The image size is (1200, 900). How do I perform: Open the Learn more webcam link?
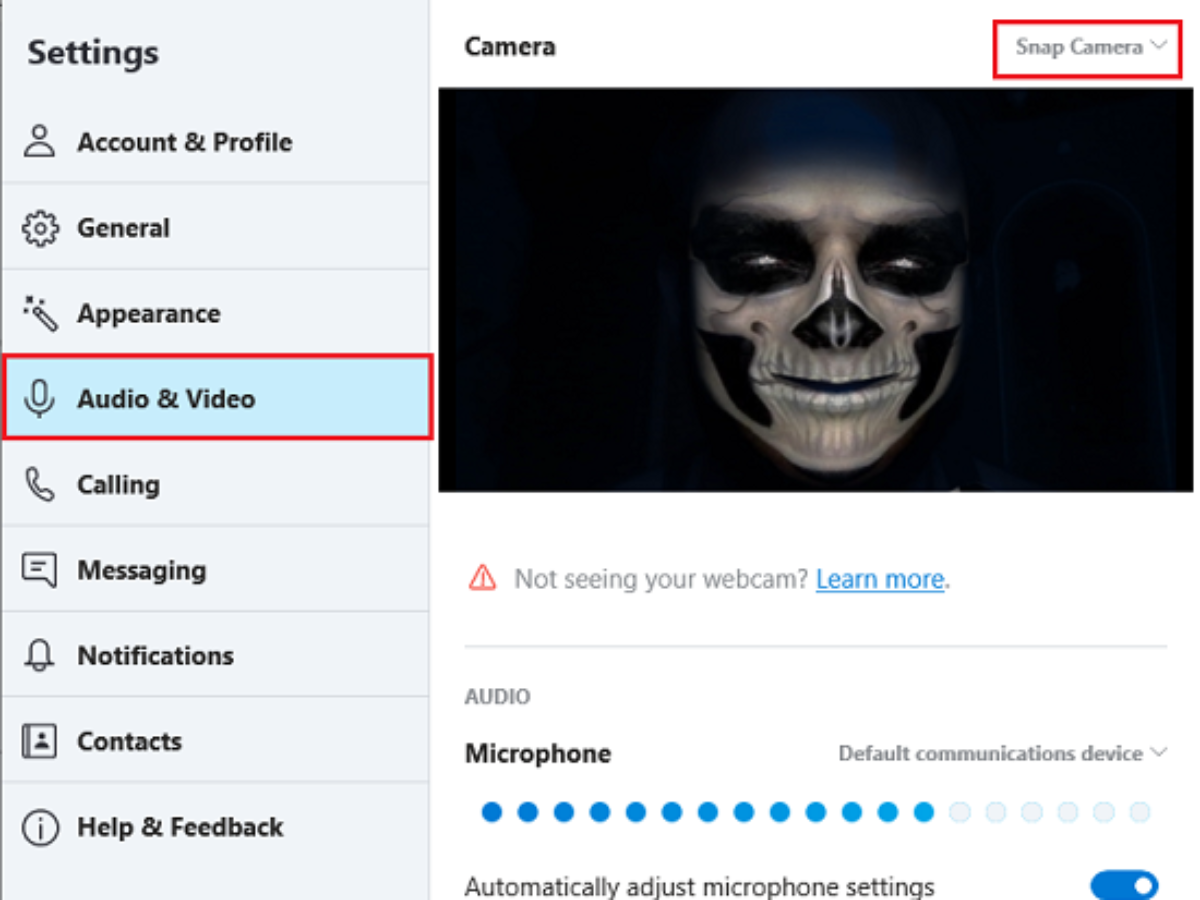[x=879, y=579]
